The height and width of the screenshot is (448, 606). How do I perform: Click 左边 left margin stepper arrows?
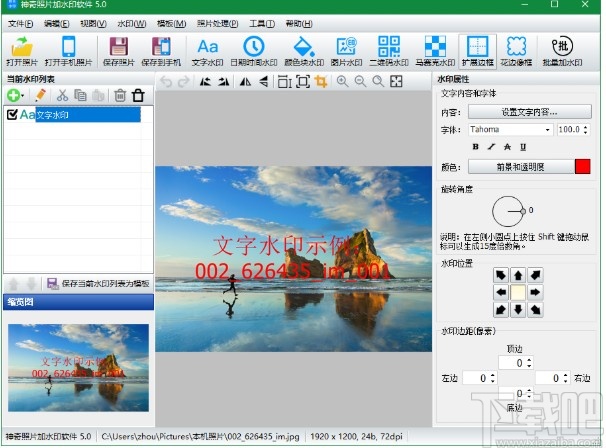tap(493, 378)
